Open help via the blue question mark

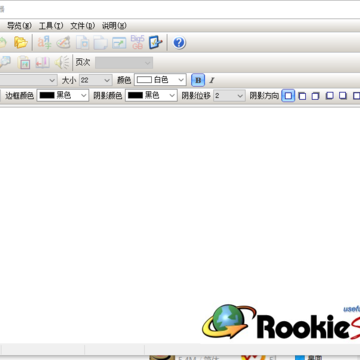coord(179,43)
